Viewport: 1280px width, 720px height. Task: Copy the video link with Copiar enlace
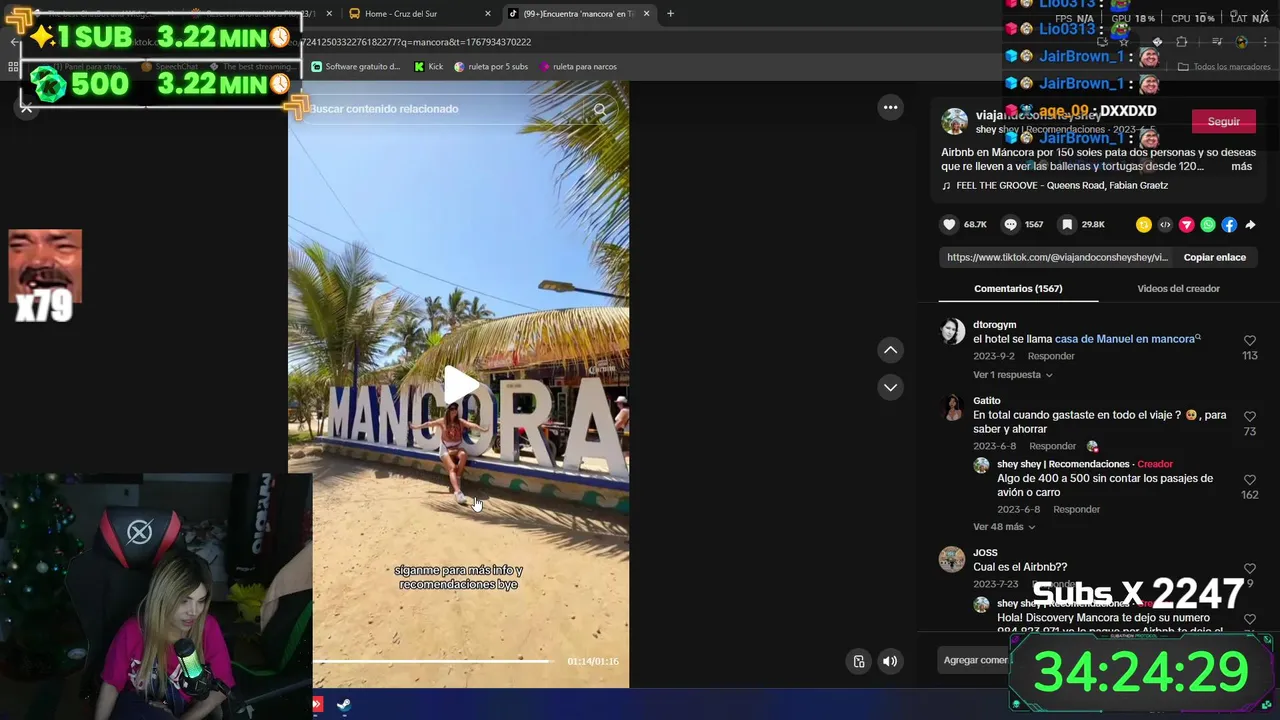click(x=1214, y=257)
